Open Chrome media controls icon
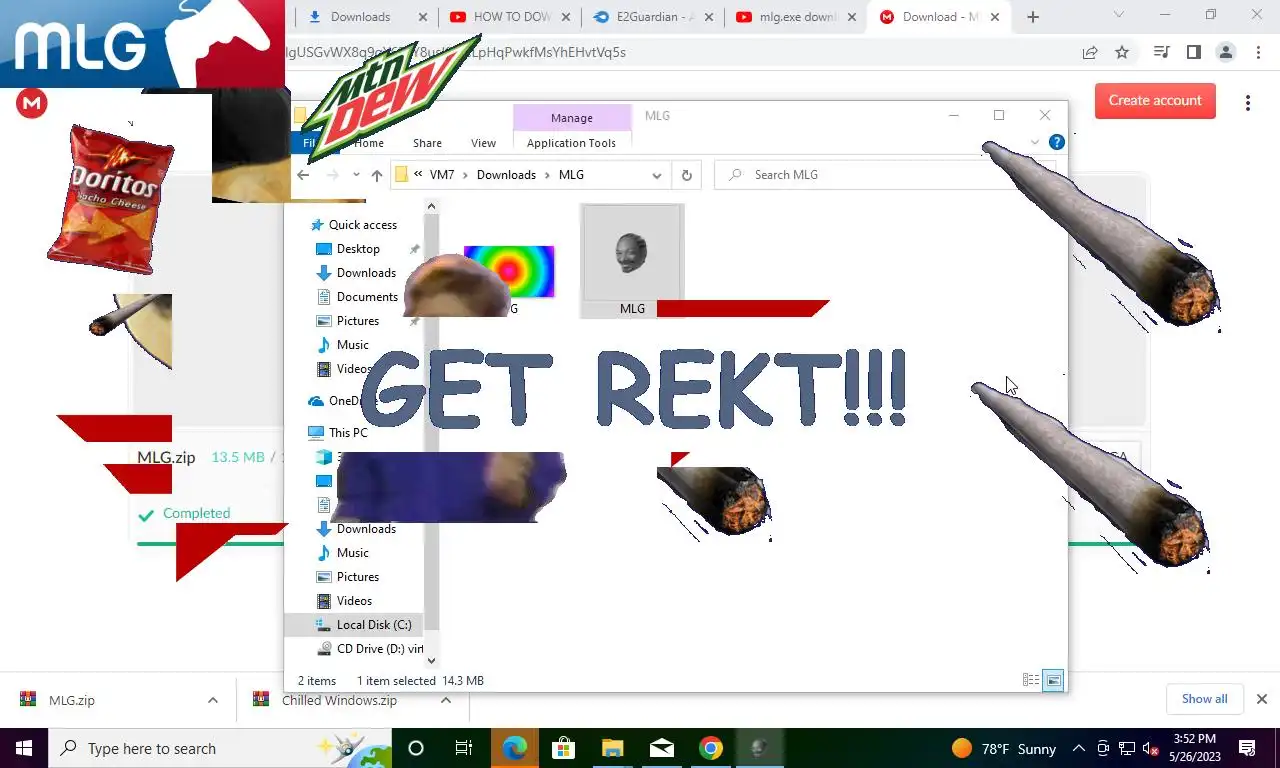The height and width of the screenshot is (768, 1280). coord(1161,52)
